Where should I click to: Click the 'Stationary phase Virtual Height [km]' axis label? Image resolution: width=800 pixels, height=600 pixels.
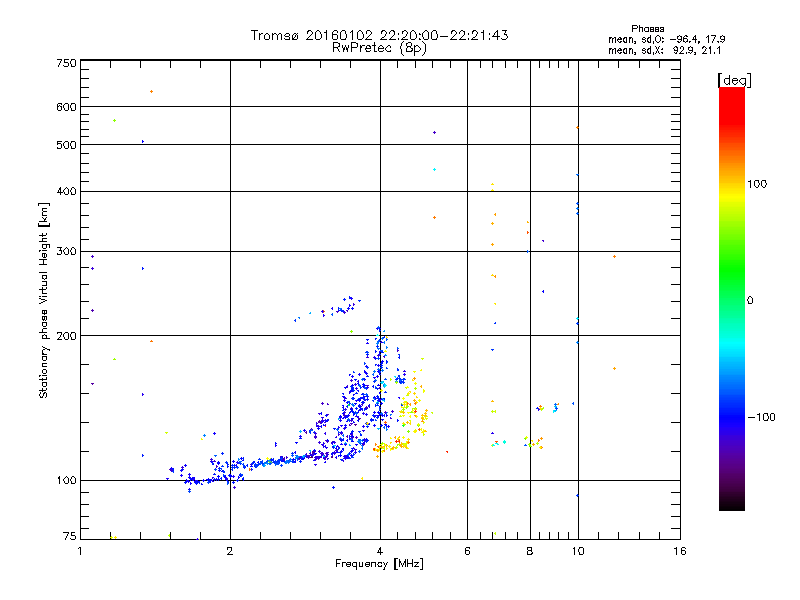click(x=44, y=301)
